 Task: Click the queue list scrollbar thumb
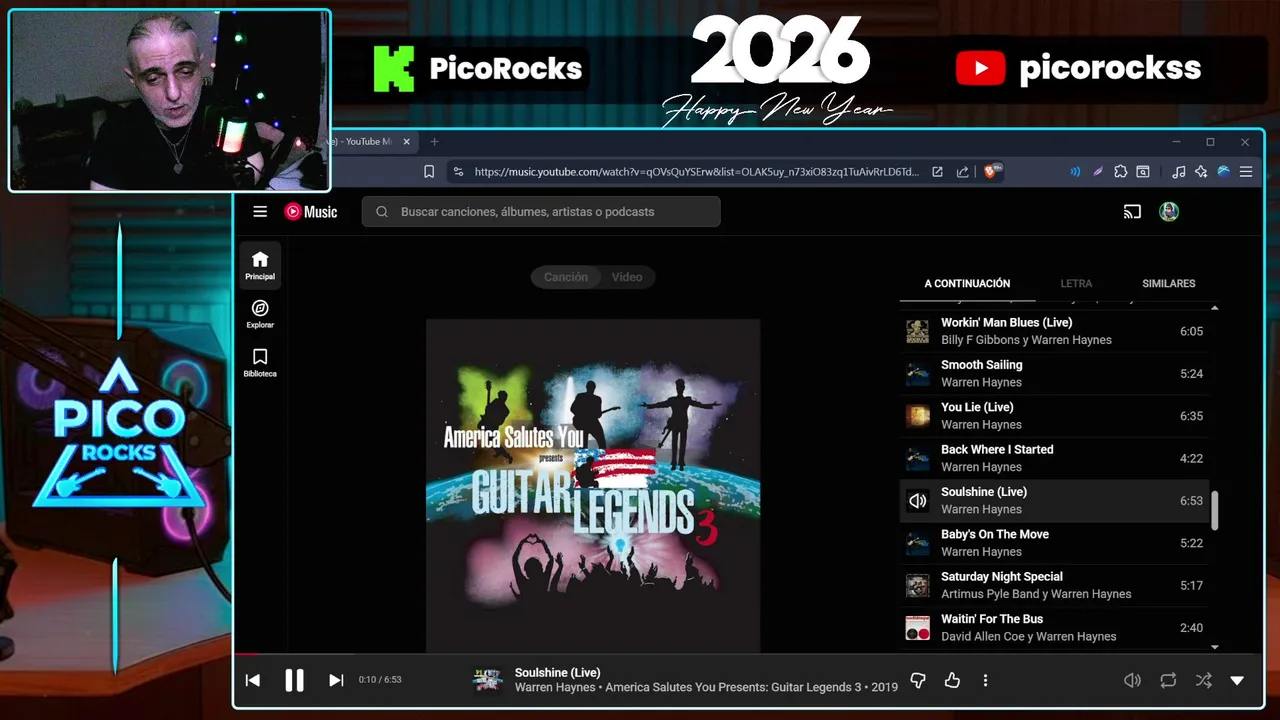[x=1215, y=511]
